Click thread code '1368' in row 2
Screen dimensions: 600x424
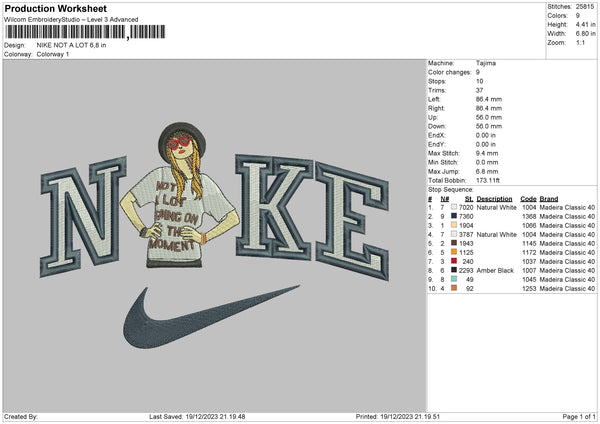coord(529,216)
